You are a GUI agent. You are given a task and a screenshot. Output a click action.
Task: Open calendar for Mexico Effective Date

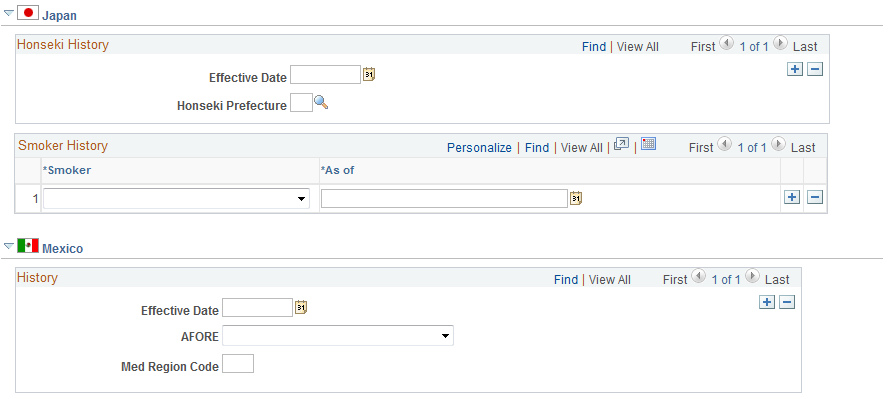click(x=301, y=308)
